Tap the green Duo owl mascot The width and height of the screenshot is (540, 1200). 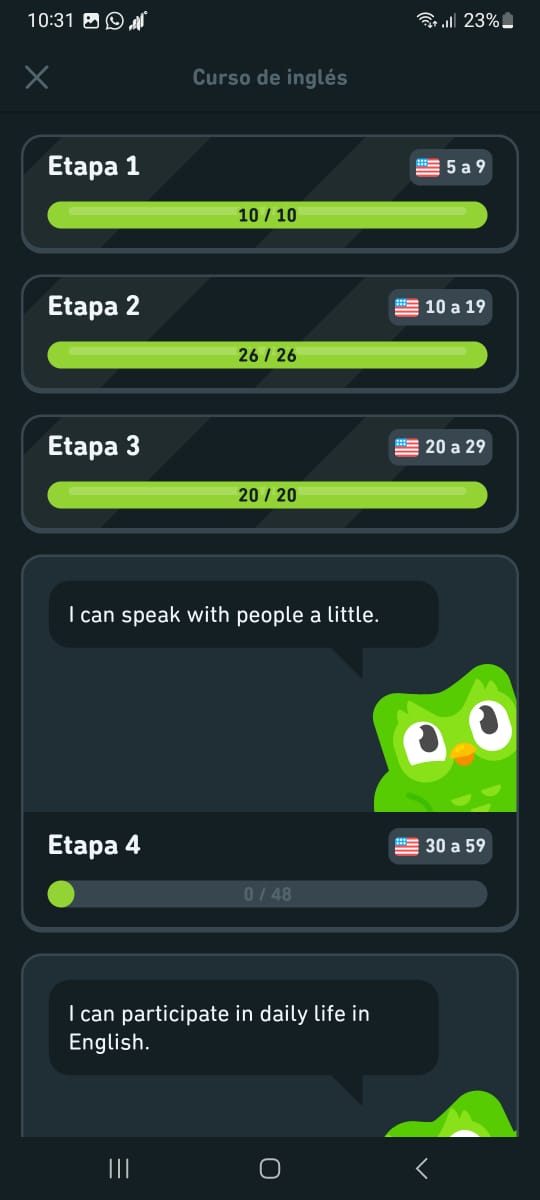(444, 738)
